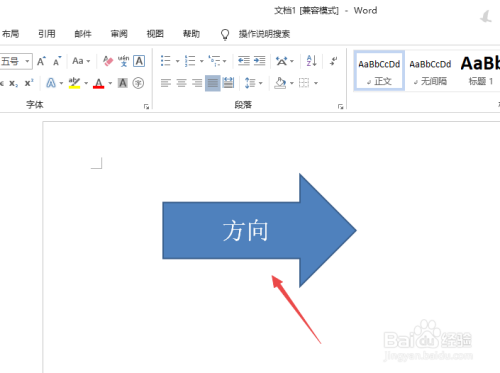Apply distributed alignment
The height and width of the screenshot is (373, 500).
point(228,83)
